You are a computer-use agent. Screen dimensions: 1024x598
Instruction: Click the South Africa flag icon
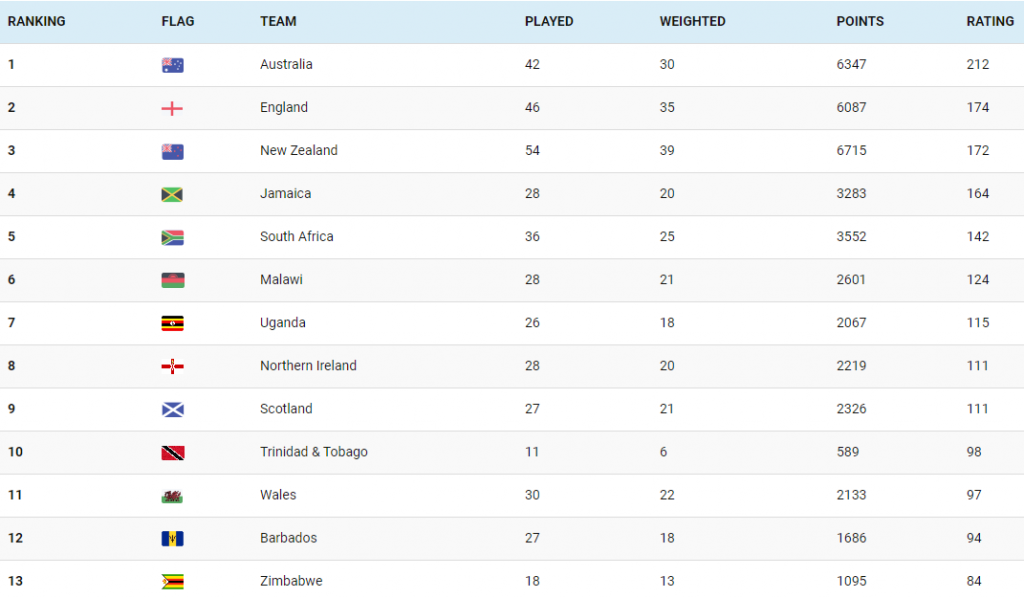[x=172, y=237]
